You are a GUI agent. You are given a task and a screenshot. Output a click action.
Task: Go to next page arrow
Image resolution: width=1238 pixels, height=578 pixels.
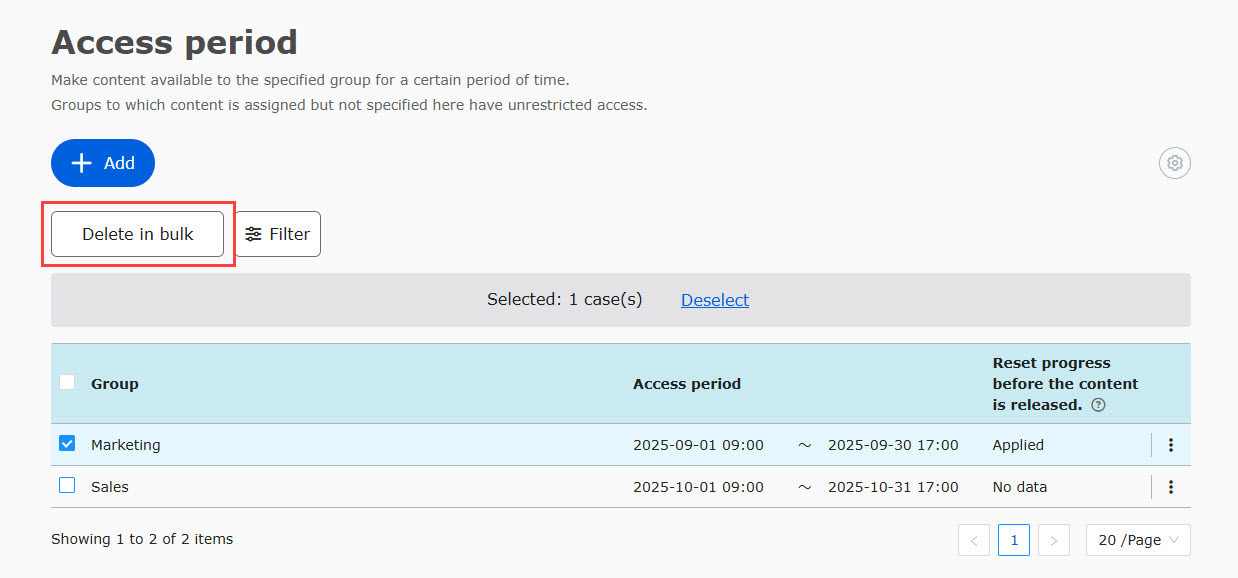[x=1054, y=540]
